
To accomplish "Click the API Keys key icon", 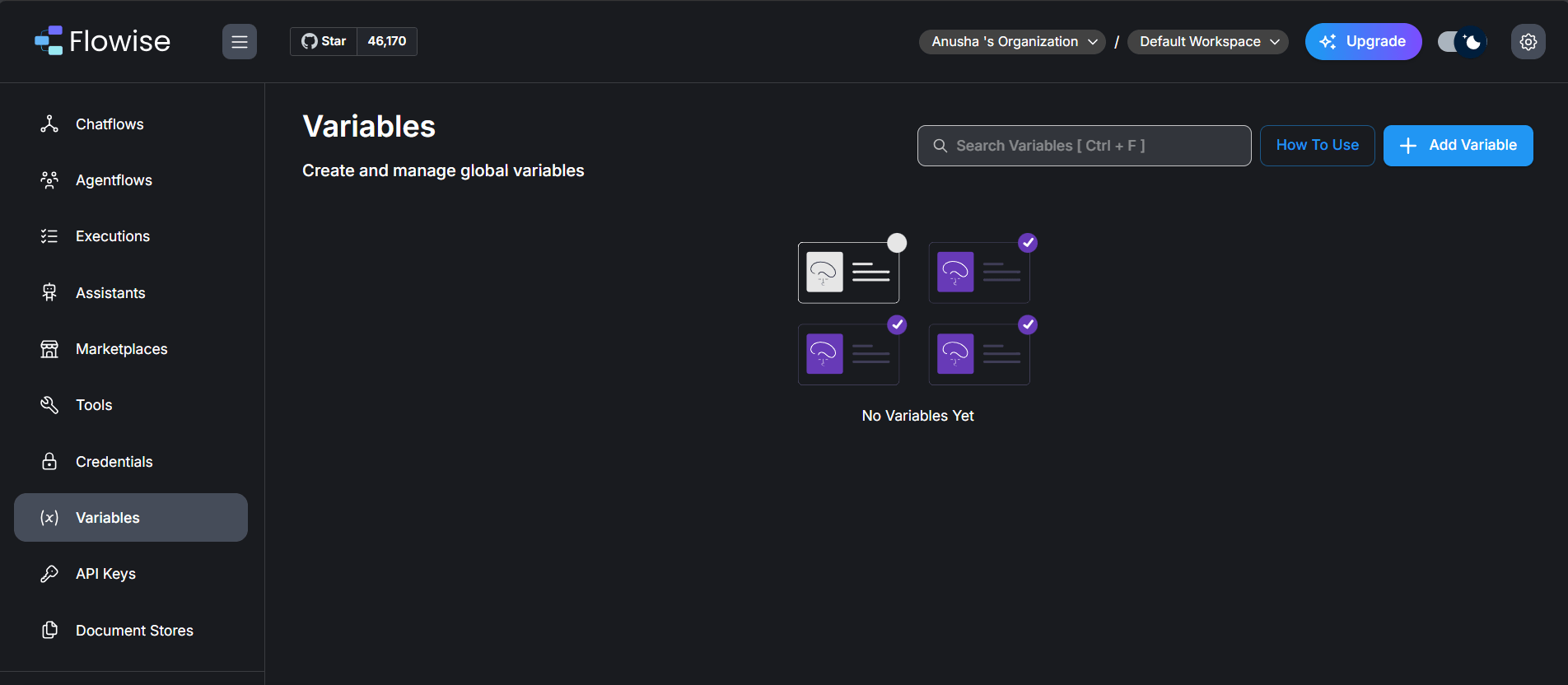I will [x=49, y=574].
